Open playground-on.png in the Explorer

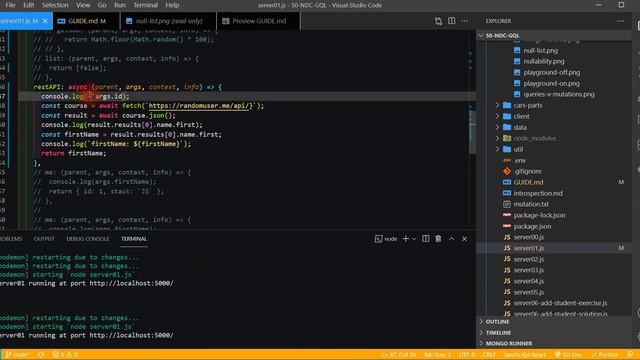[551, 83]
